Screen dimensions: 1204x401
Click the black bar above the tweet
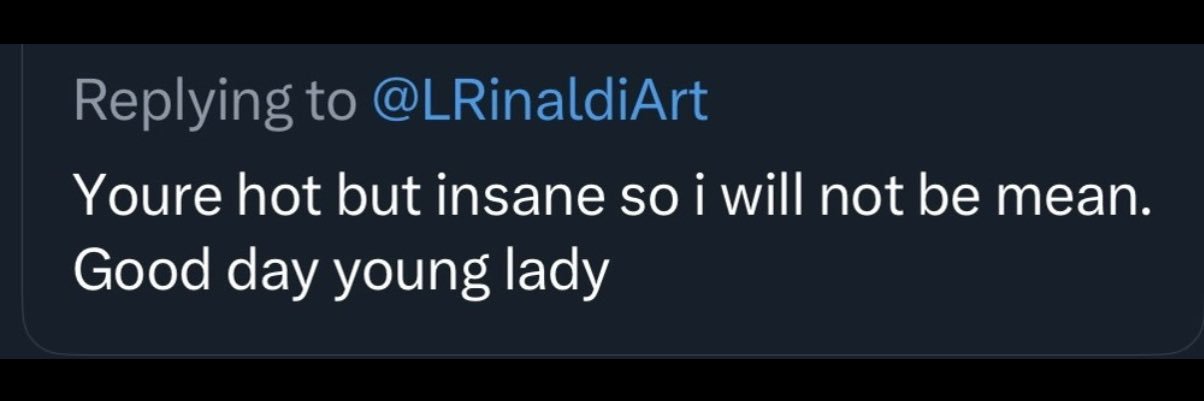602,20
